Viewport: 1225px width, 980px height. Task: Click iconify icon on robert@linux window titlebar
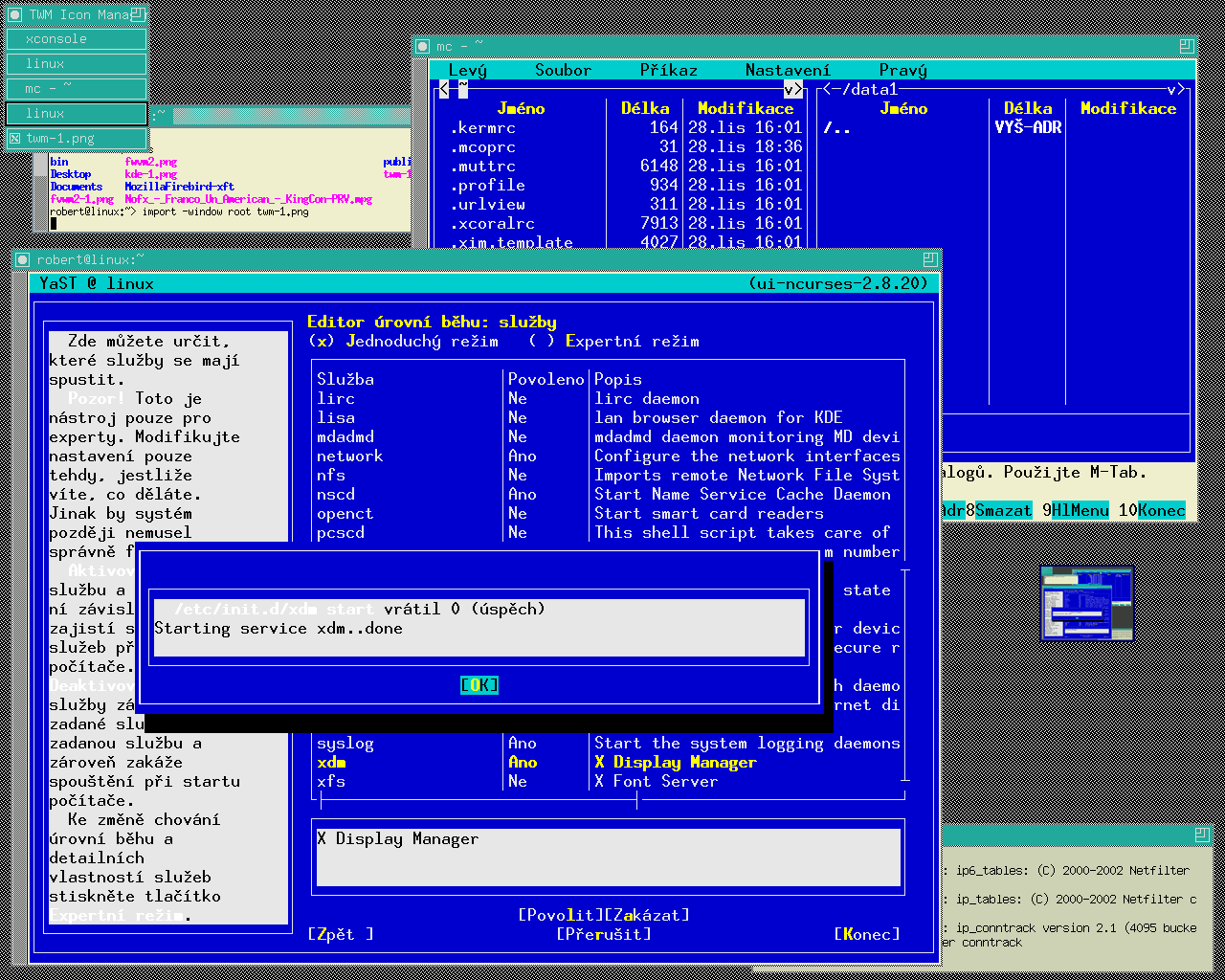click(x=22, y=259)
